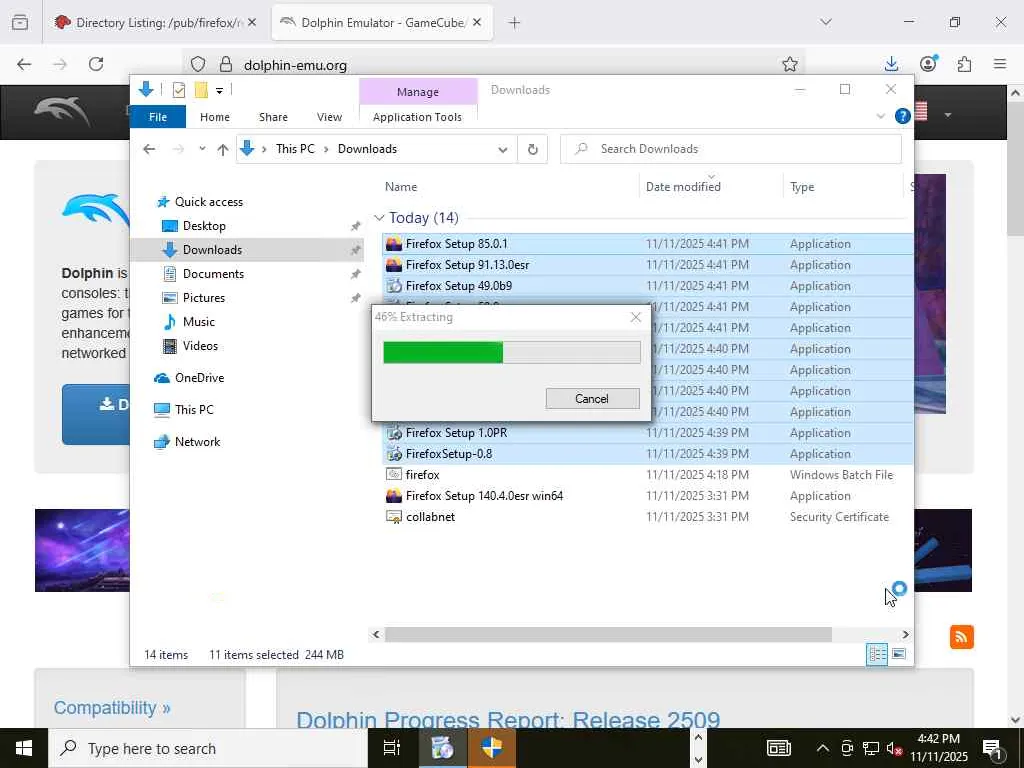The width and height of the screenshot is (1024, 768).
Task: Switch to details view layout icon
Action: 877,654
